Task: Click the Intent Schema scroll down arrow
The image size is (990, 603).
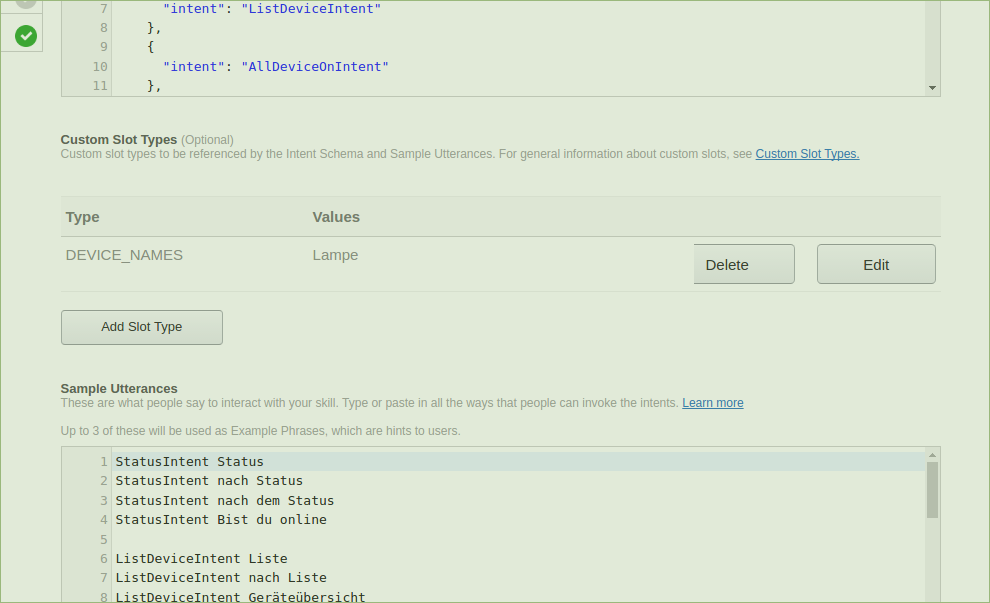Action: point(933,88)
